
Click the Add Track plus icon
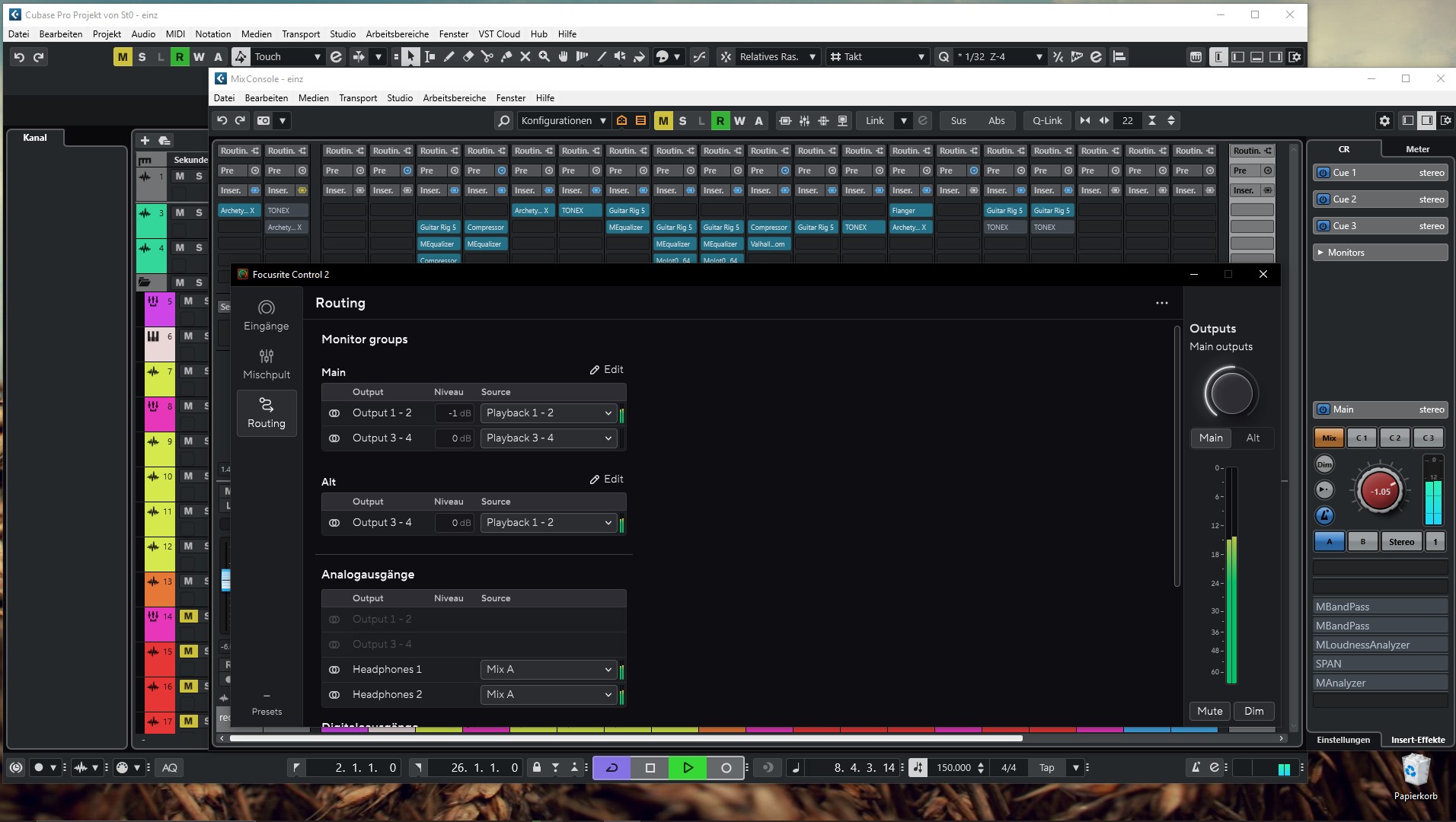tap(145, 140)
